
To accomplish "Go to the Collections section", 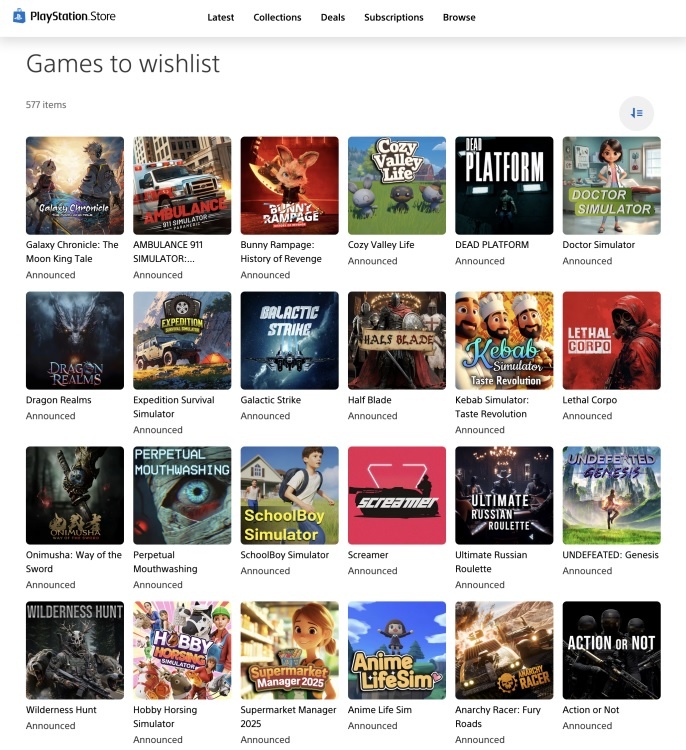I will (277, 18).
